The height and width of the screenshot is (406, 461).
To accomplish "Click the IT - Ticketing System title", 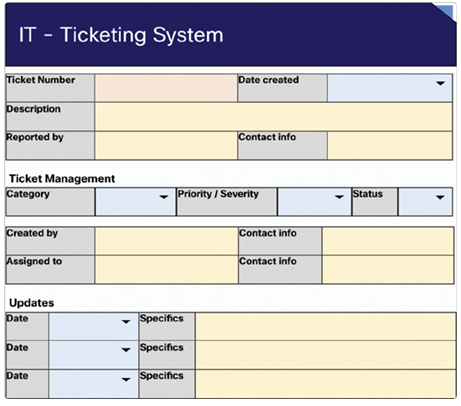I will pos(121,35).
